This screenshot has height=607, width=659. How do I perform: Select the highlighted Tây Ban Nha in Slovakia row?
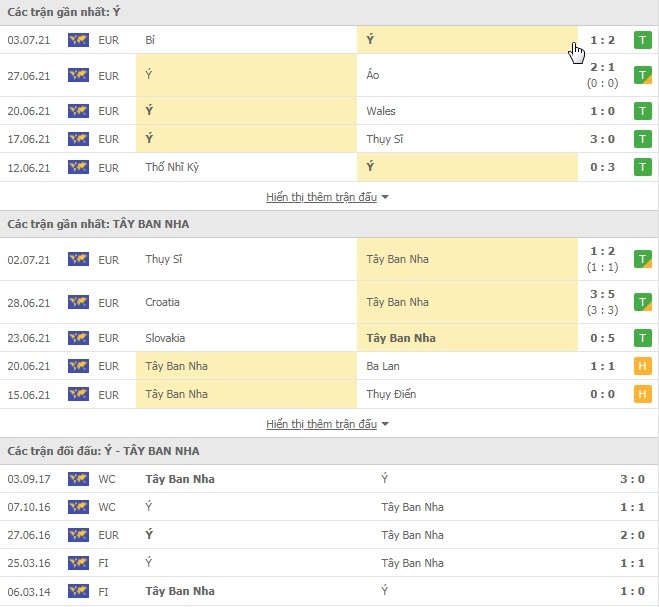pyautogui.click(x=401, y=338)
